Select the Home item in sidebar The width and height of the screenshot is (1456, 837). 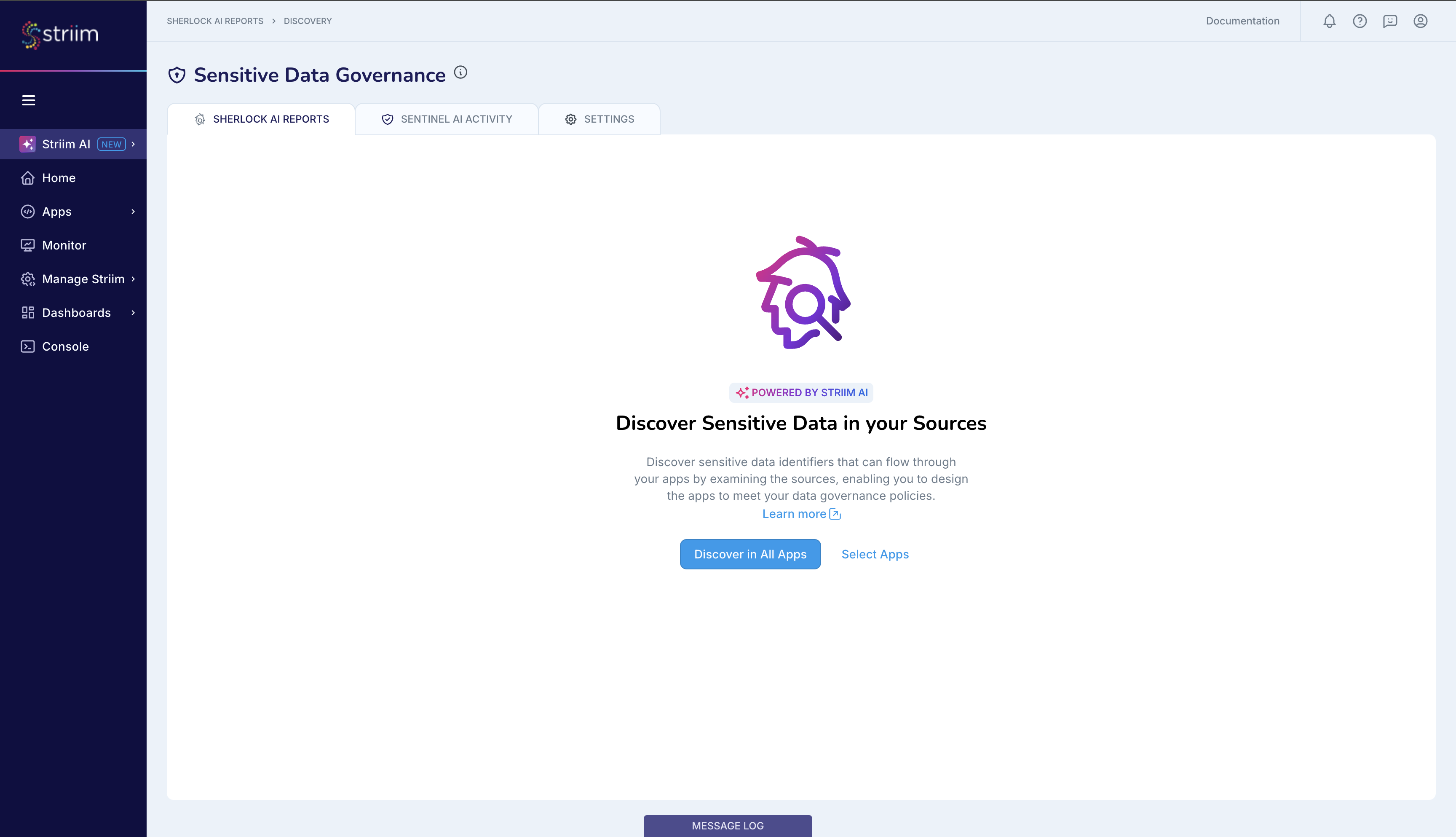coord(59,177)
